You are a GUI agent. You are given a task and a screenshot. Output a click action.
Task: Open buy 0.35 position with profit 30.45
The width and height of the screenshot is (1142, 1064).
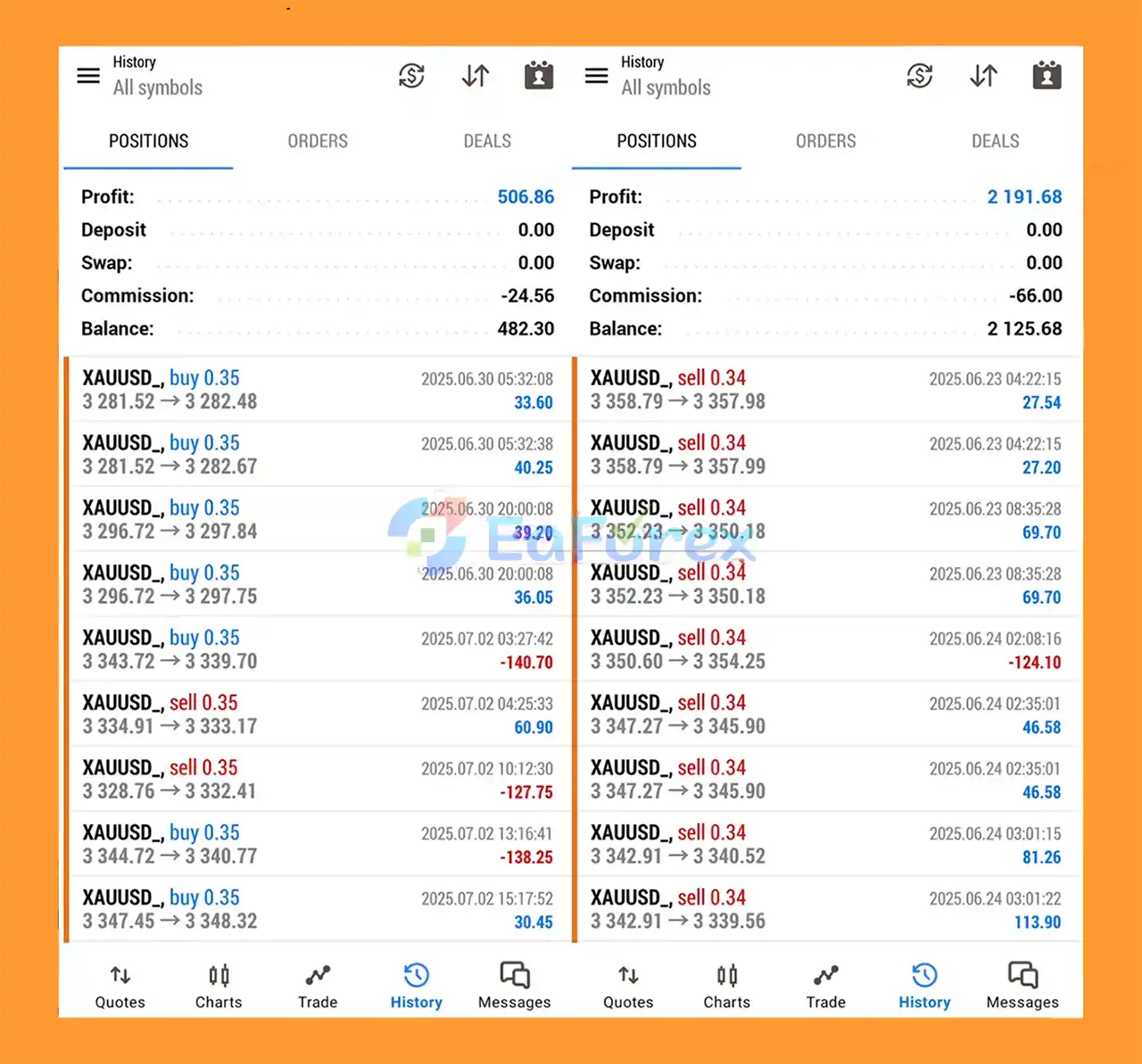pyautogui.click(x=318, y=911)
